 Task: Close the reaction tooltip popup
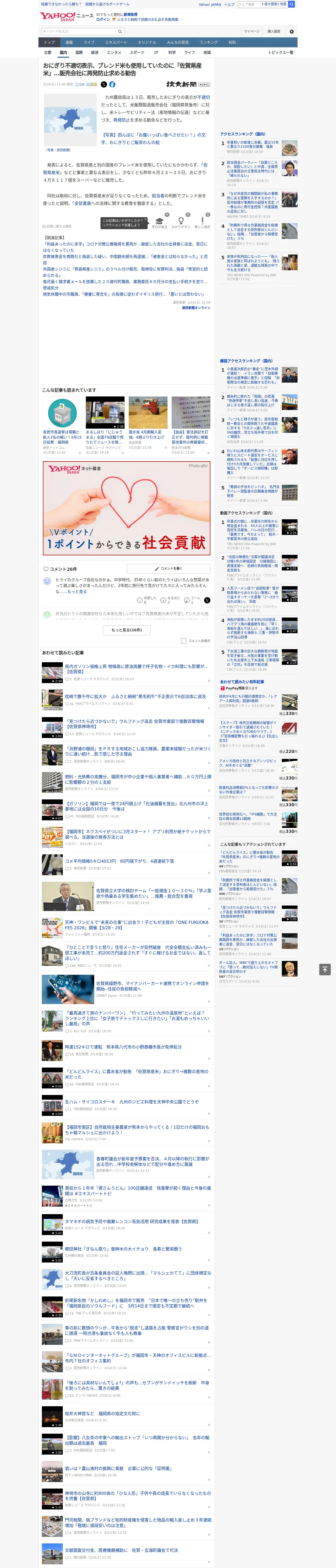coord(146,220)
